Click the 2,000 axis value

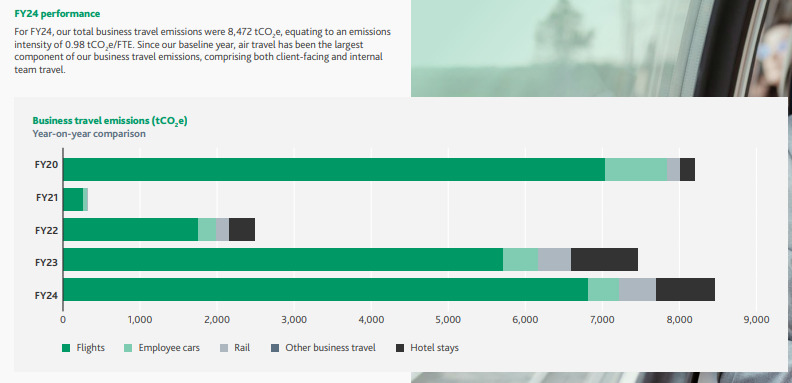tap(217, 319)
